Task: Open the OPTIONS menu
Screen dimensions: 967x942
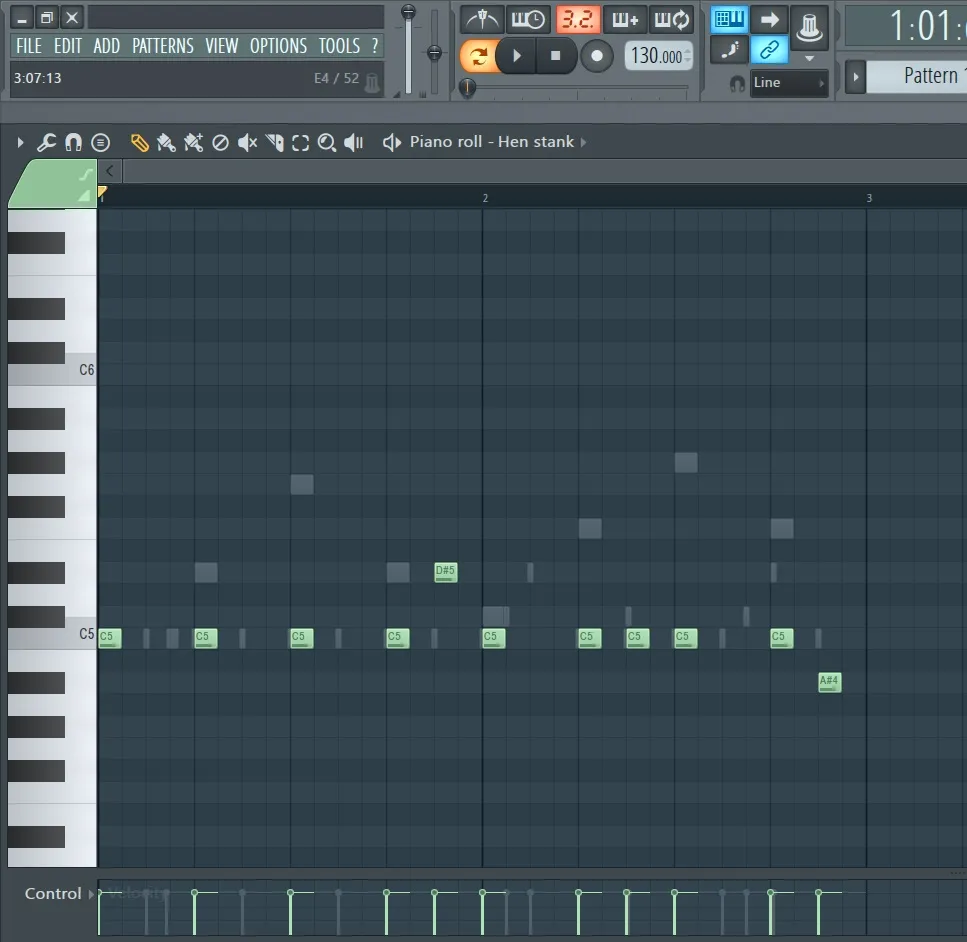Action: (278, 46)
